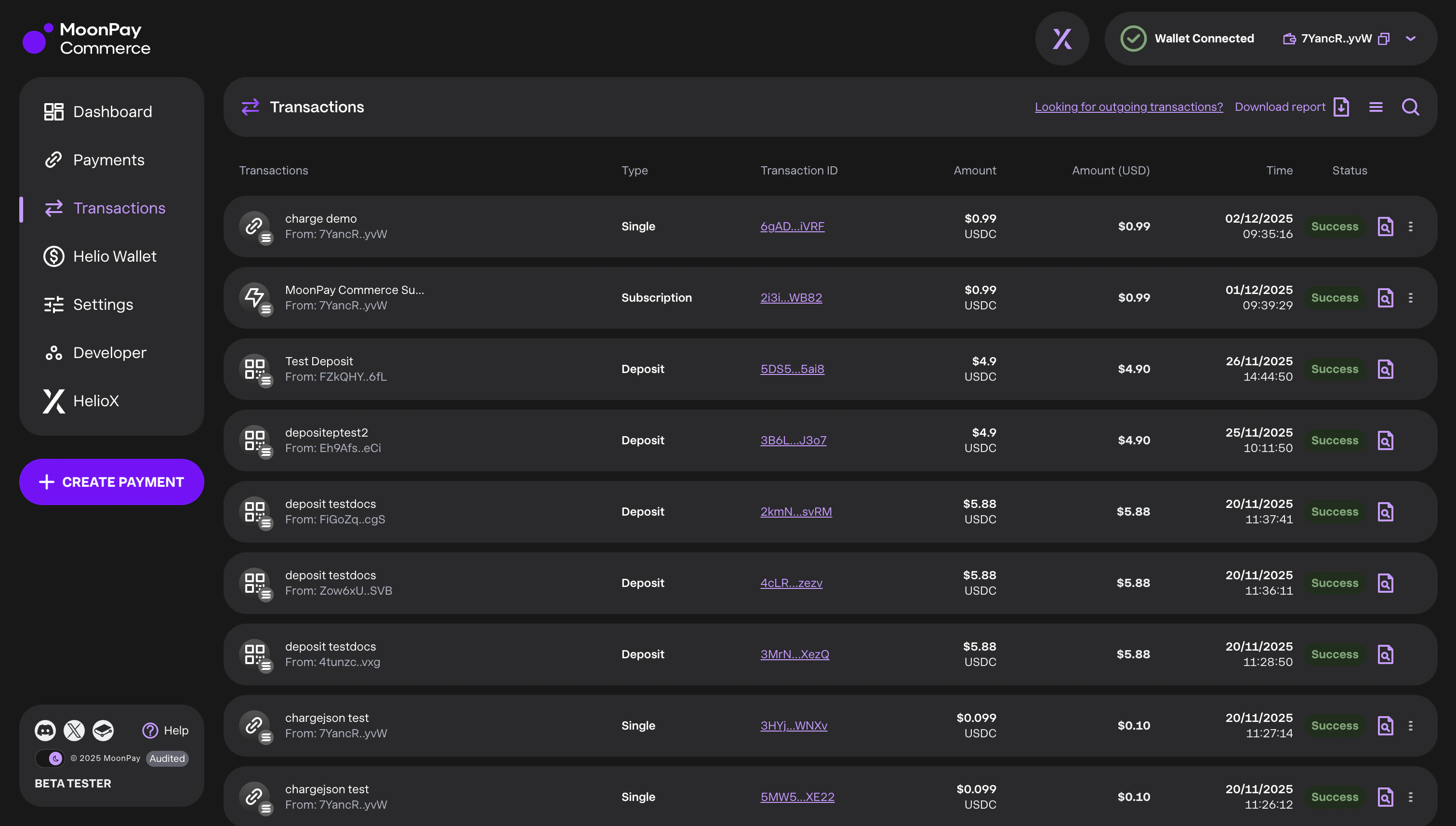Follow the 'Looking for outgoing transactions?' link
Screen dimensions: 1456x826
[1129, 107]
